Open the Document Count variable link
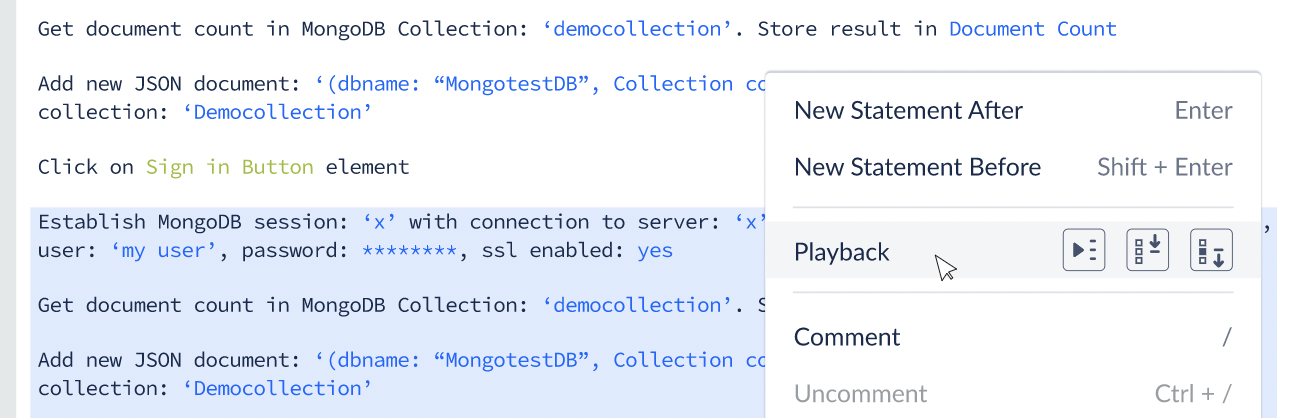 pyautogui.click(x=1032, y=29)
